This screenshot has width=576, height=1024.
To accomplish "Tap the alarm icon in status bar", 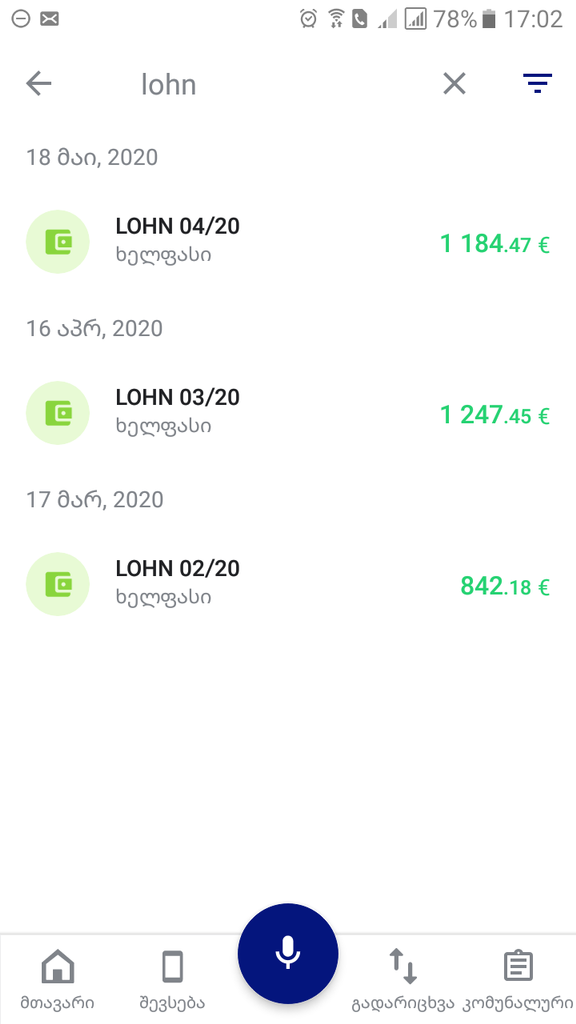I will click(308, 20).
